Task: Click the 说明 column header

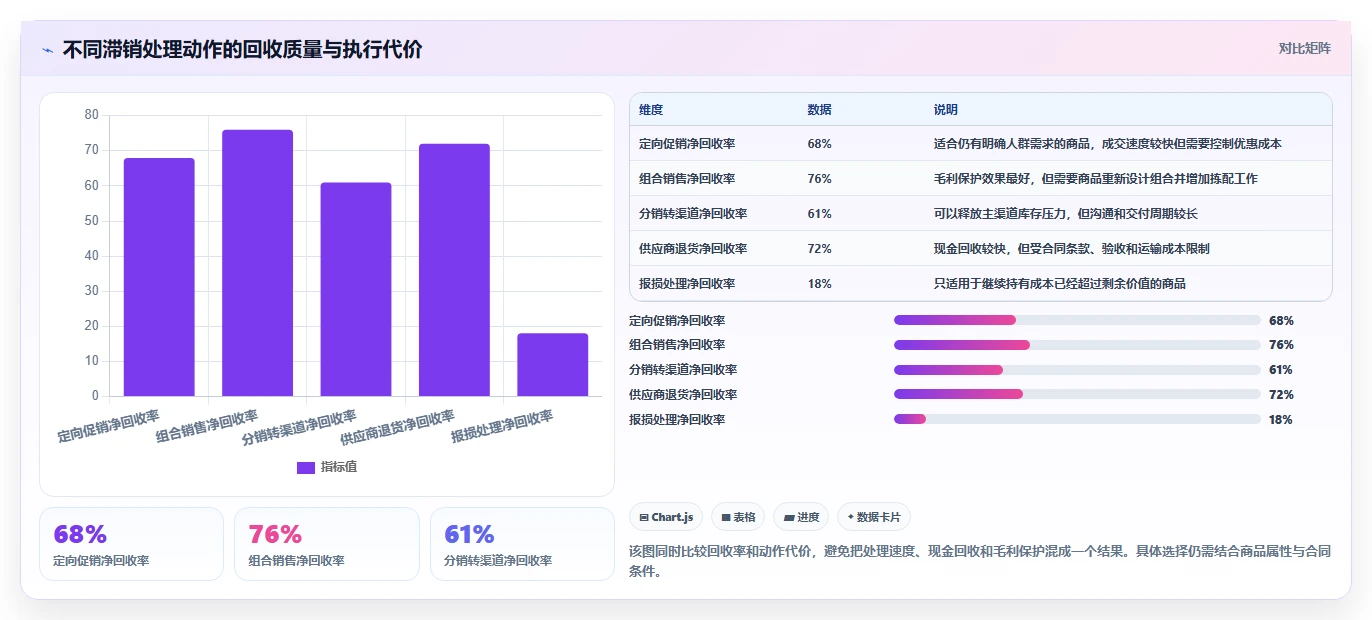Action: [946, 110]
